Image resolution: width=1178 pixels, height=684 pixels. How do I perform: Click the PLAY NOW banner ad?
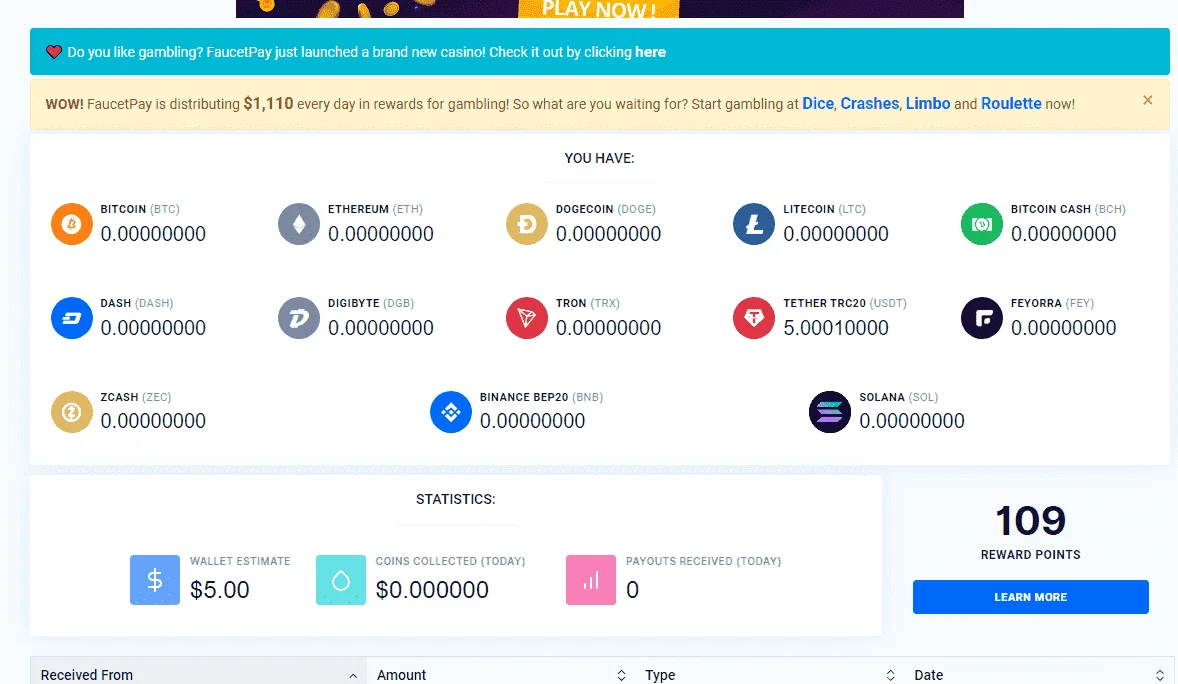pos(600,8)
